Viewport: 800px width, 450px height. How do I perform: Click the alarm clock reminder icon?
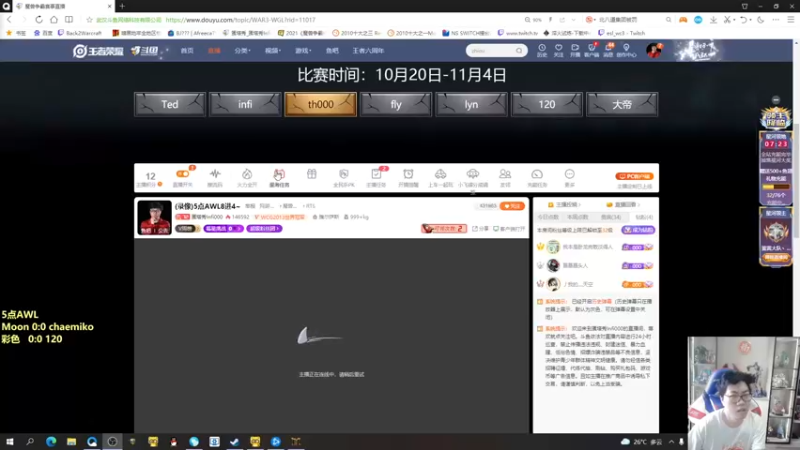coord(408,174)
